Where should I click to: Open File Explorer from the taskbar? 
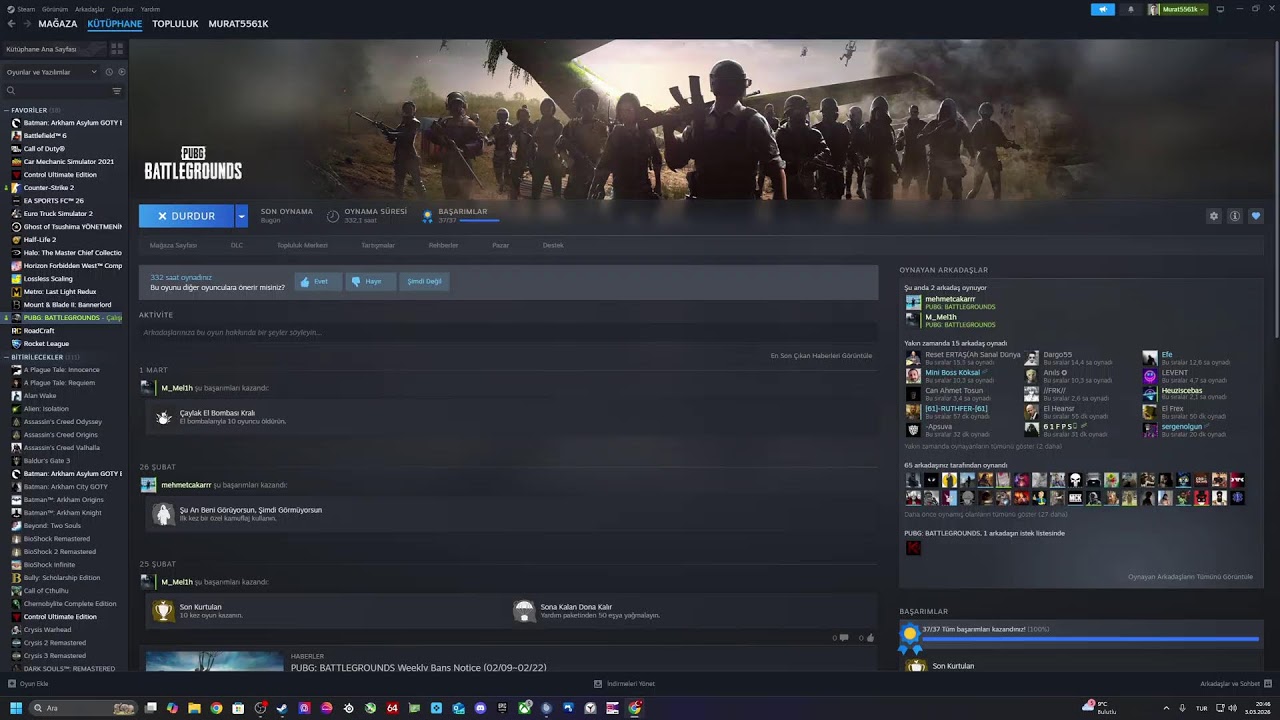pyautogui.click(x=194, y=708)
